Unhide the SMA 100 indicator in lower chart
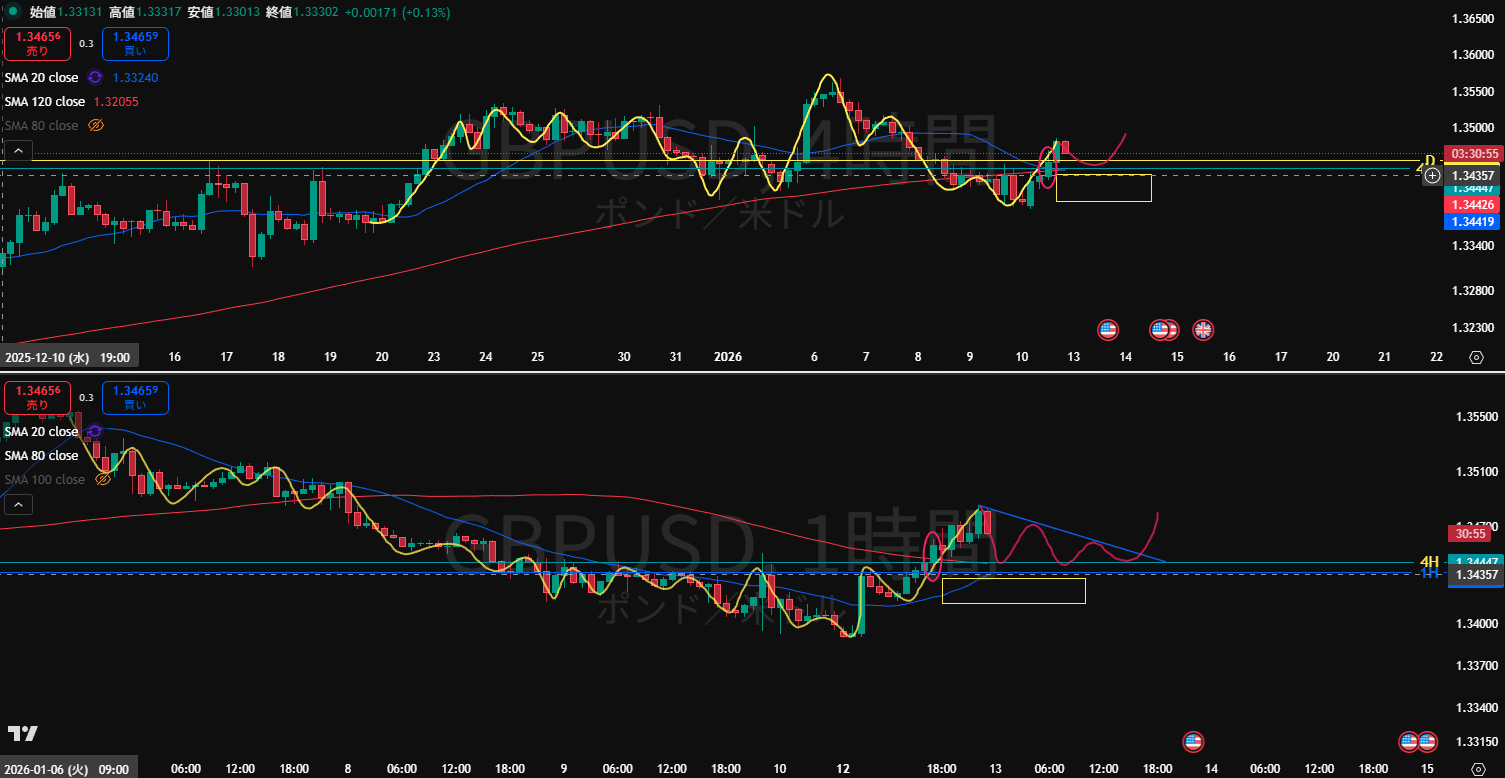This screenshot has width=1505, height=778. click(x=103, y=480)
